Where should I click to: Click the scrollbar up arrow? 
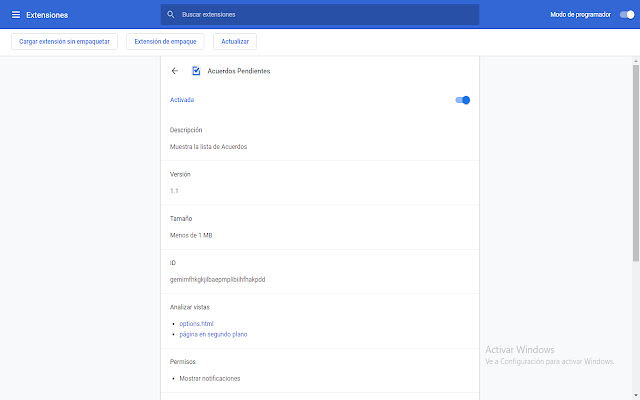636,61
